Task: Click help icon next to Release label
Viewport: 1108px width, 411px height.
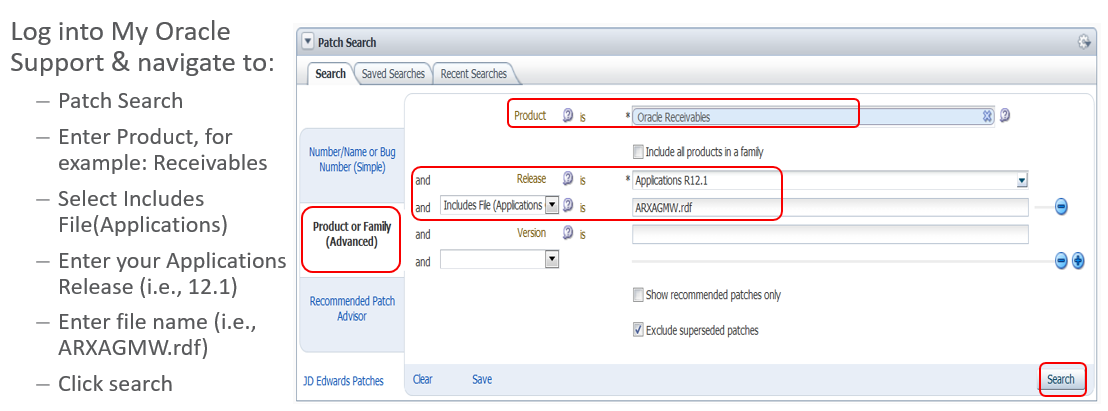Action: [568, 180]
